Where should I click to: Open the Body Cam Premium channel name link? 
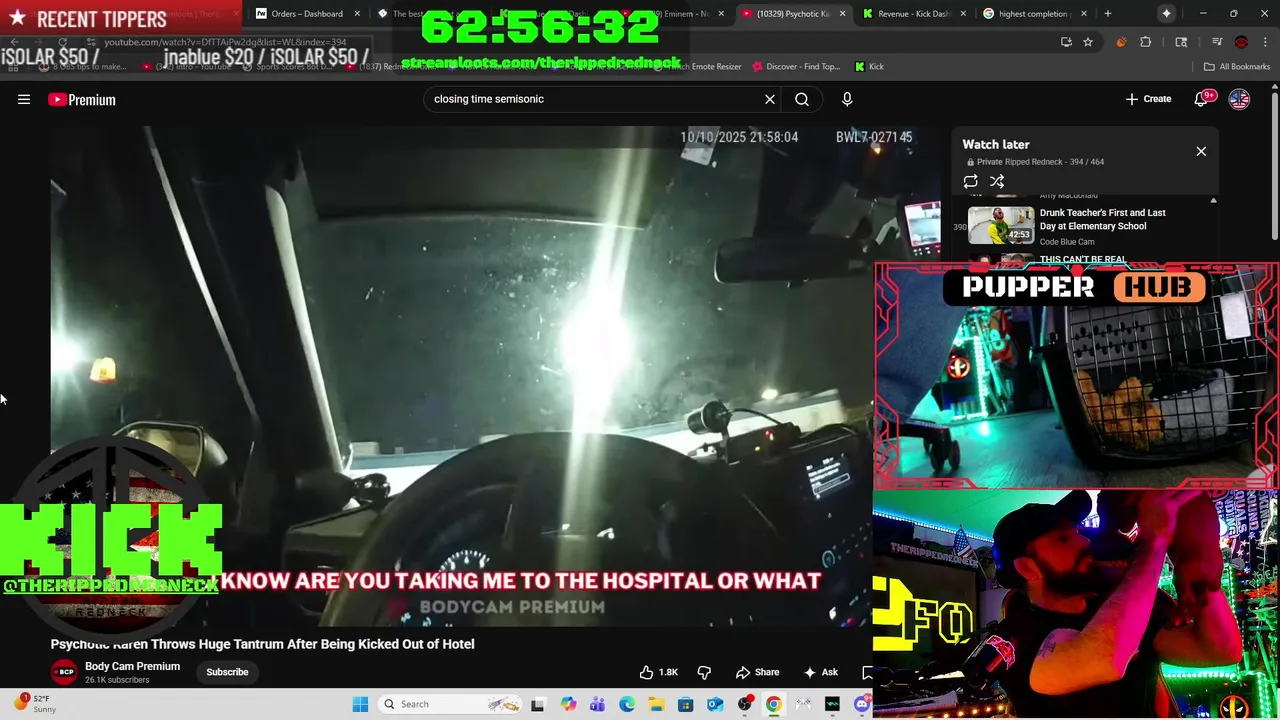(132, 666)
